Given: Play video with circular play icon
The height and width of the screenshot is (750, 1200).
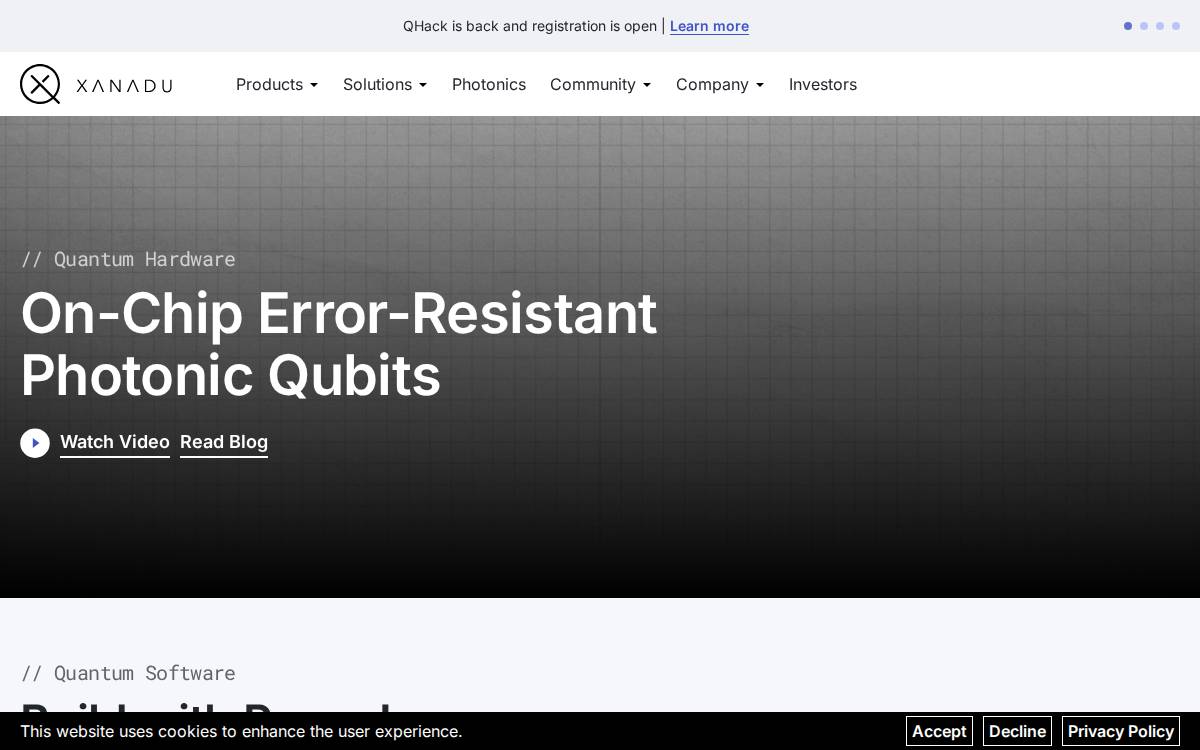Looking at the screenshot, I should [35, 443].
